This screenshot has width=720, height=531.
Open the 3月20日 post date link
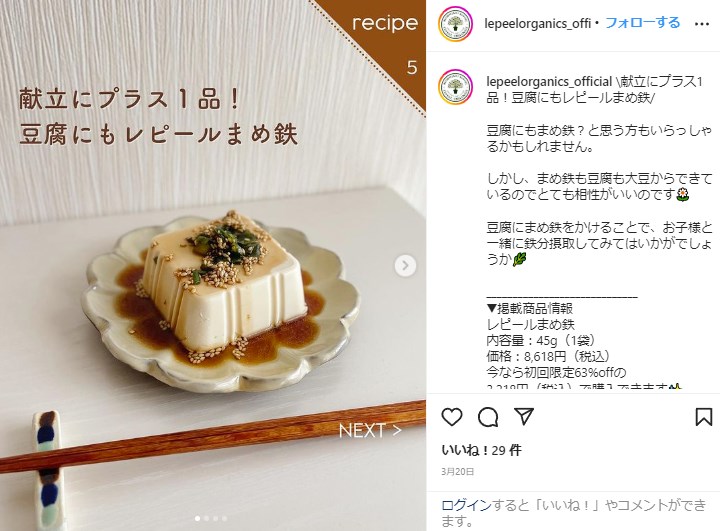pos(457,472)
